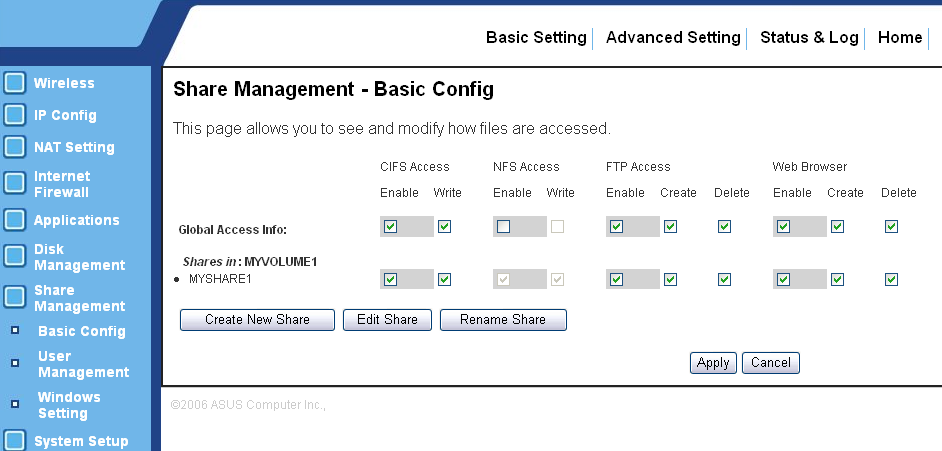Go to Advanced Setting top menu
Viewport: 942px width, 451px height.
pyautogui.click(x=673, y=37)
